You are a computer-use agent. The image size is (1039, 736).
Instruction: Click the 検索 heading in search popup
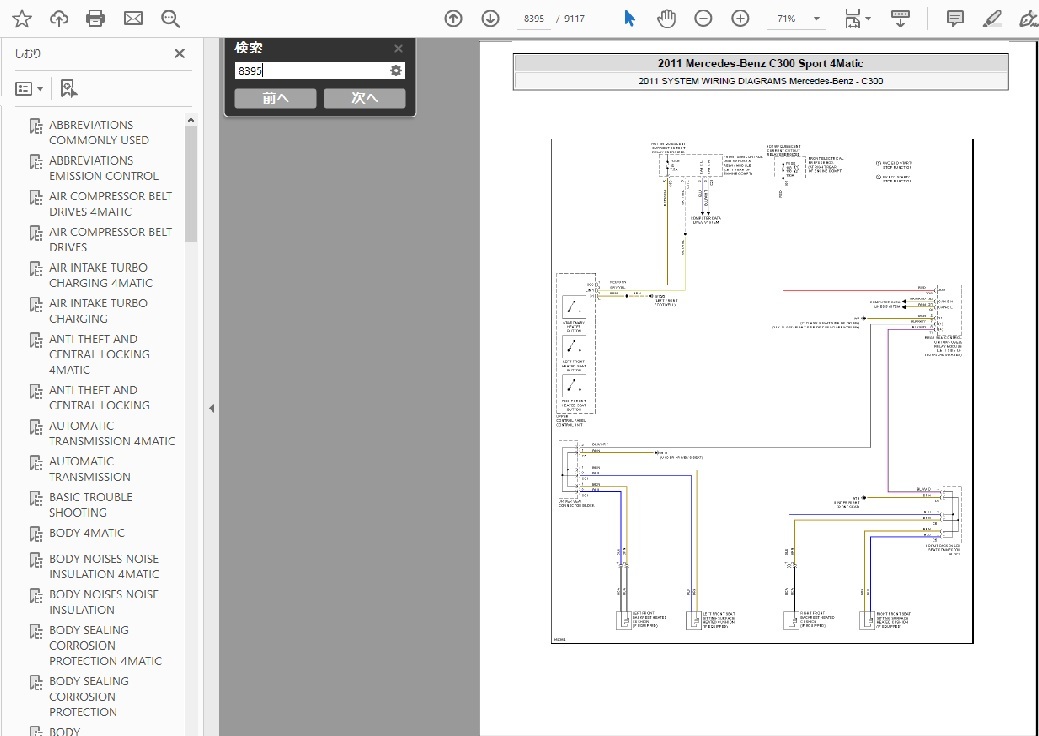click(x=248, y=48)
